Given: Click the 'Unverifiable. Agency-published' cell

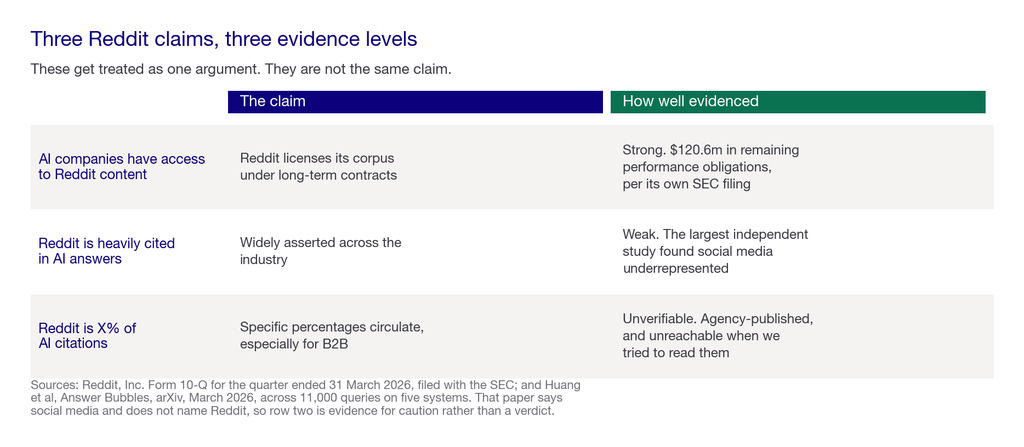Looking at the screenshot, I should click(x=717, y=336).
